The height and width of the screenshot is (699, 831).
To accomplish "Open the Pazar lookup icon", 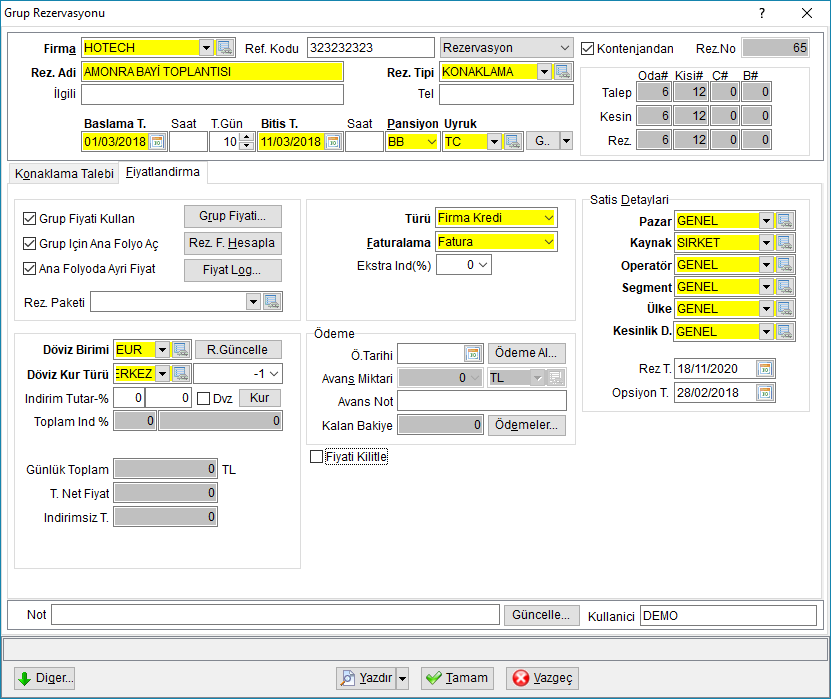I will tap(785, 220).
